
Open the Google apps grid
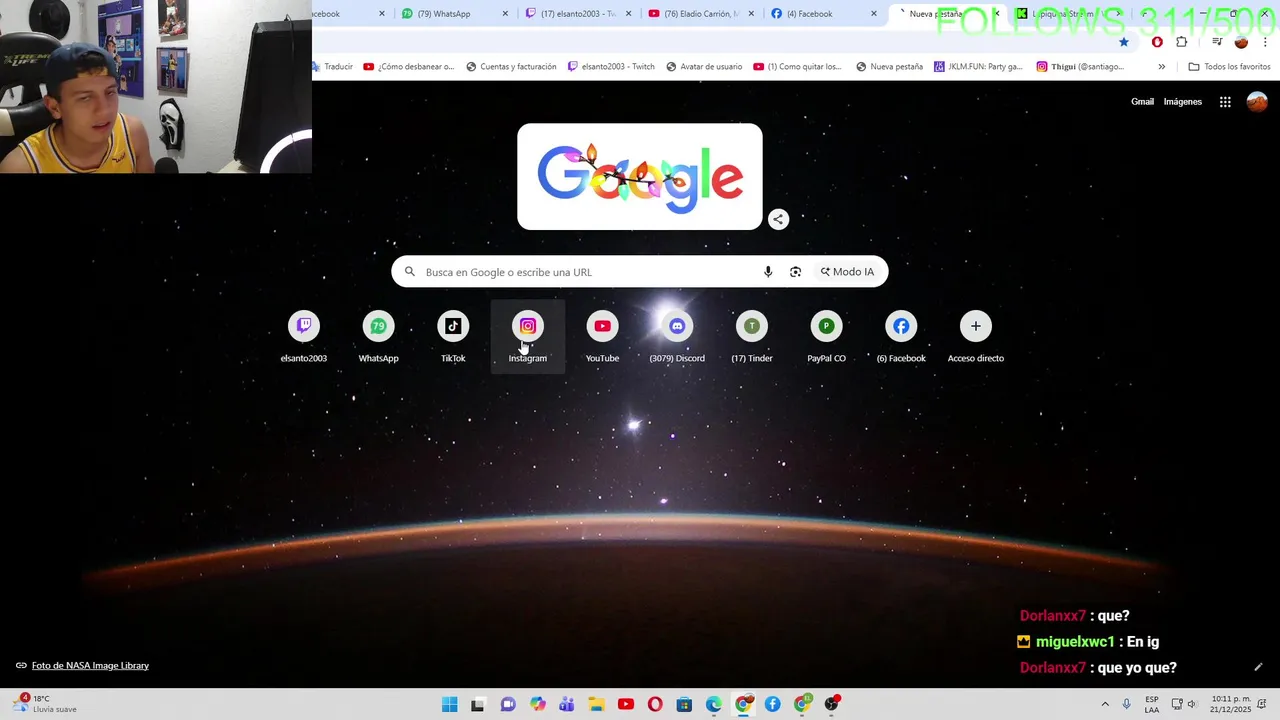(x=1225, y=102)
